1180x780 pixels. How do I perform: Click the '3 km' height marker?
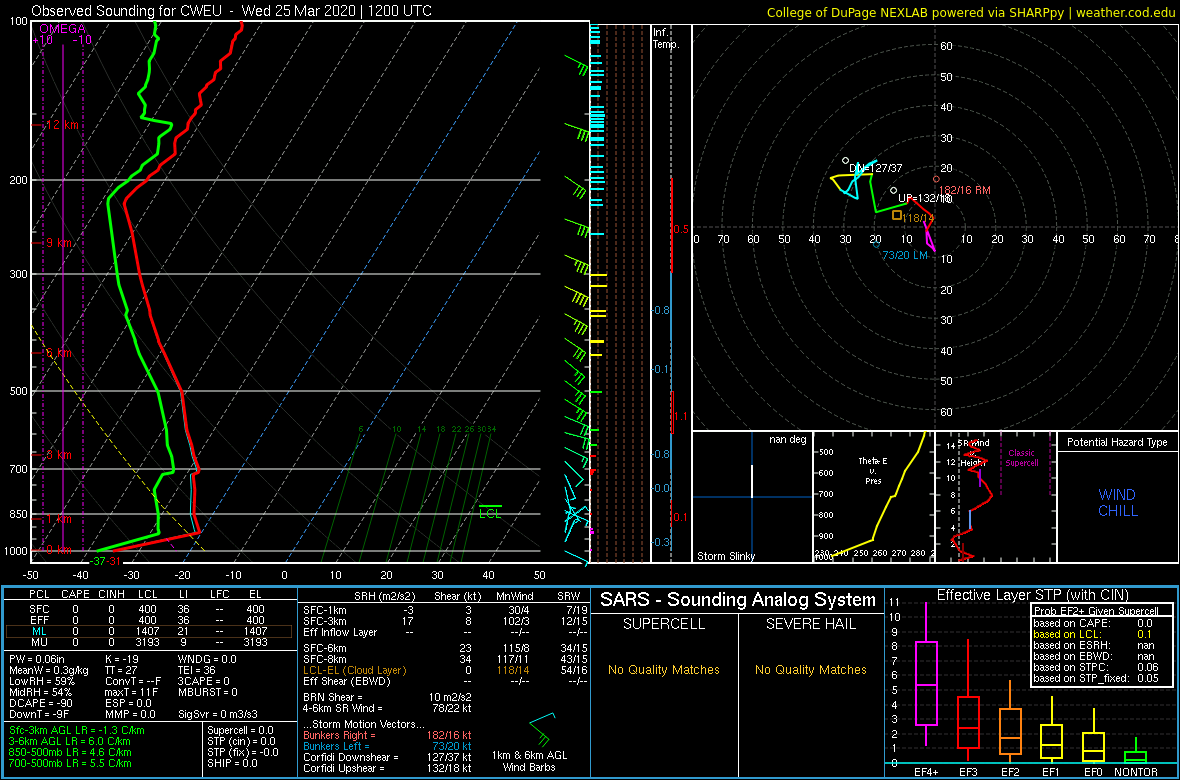[58, 455]
